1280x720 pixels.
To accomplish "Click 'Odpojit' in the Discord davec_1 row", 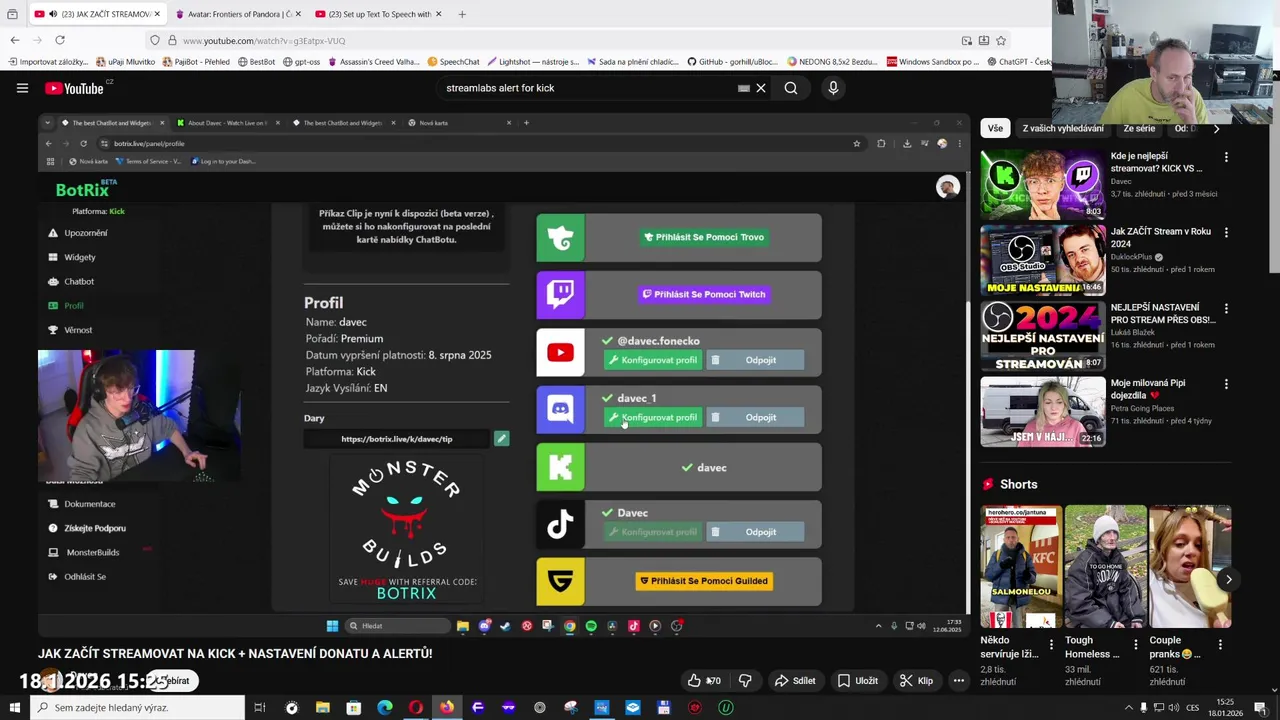I will 755,417.
